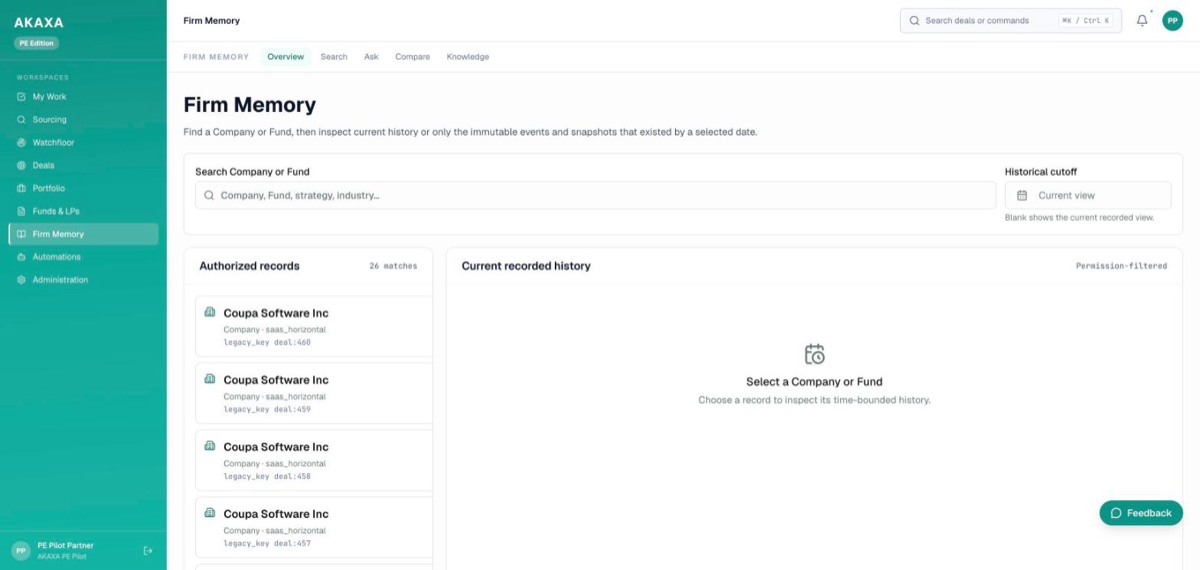This screenshot has width=1200, height=570.
Task: Open Coupa Software Inc record deal:459
Action: click(314, 393)
